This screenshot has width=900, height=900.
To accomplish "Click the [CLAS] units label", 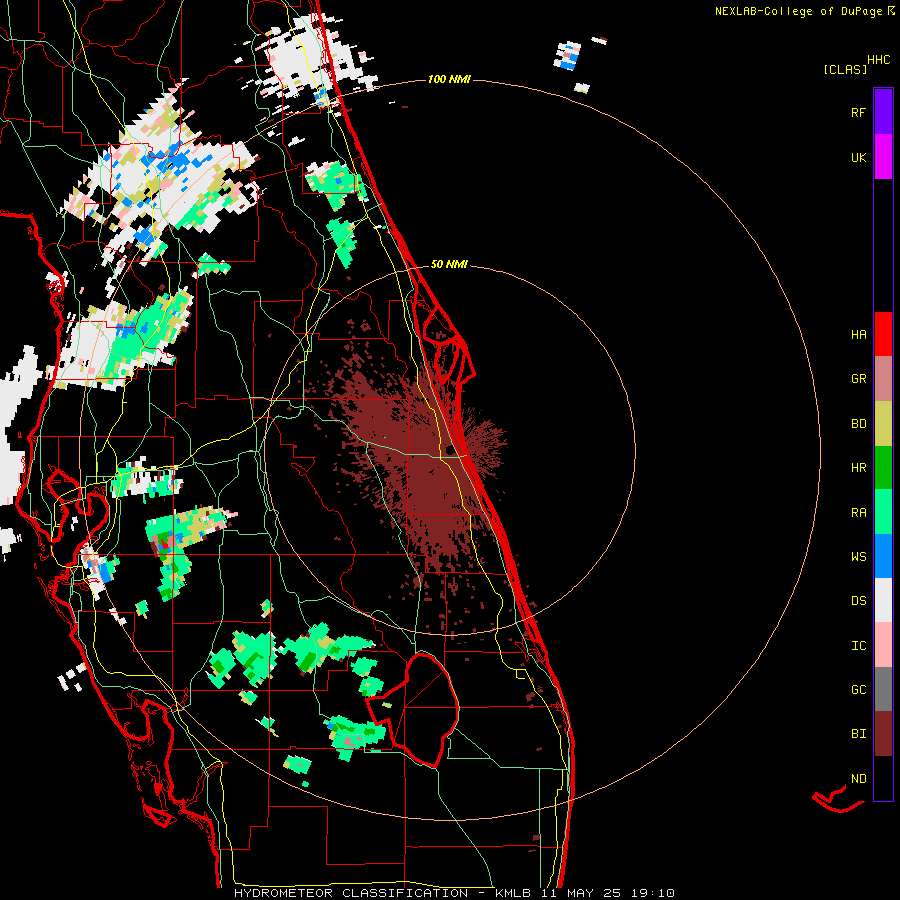I will coord(845,69).
